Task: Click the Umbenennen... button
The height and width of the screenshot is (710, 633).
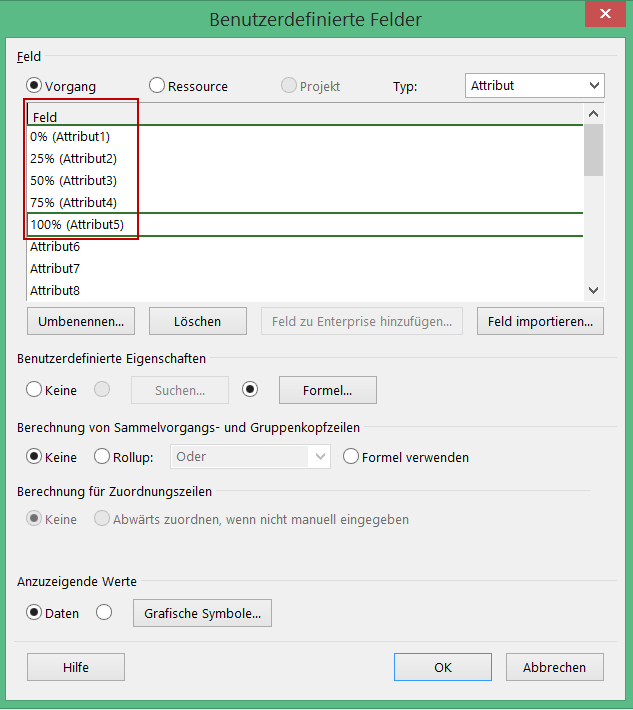Action: (x=80, y=321)
